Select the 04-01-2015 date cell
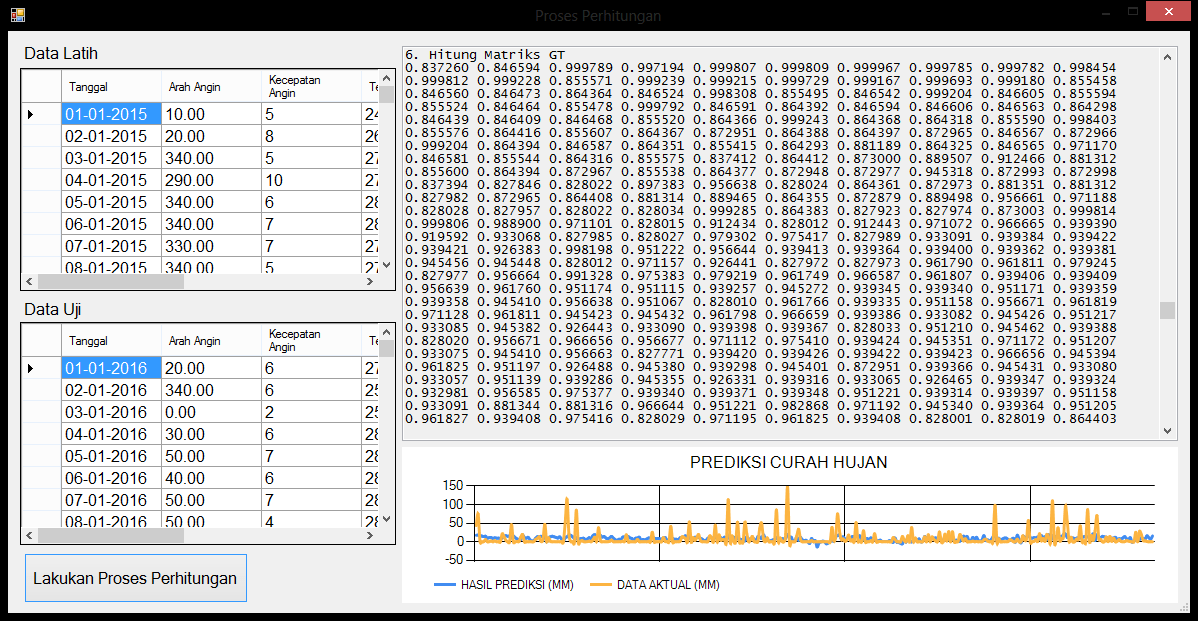1198x621 pixels. 105,181
